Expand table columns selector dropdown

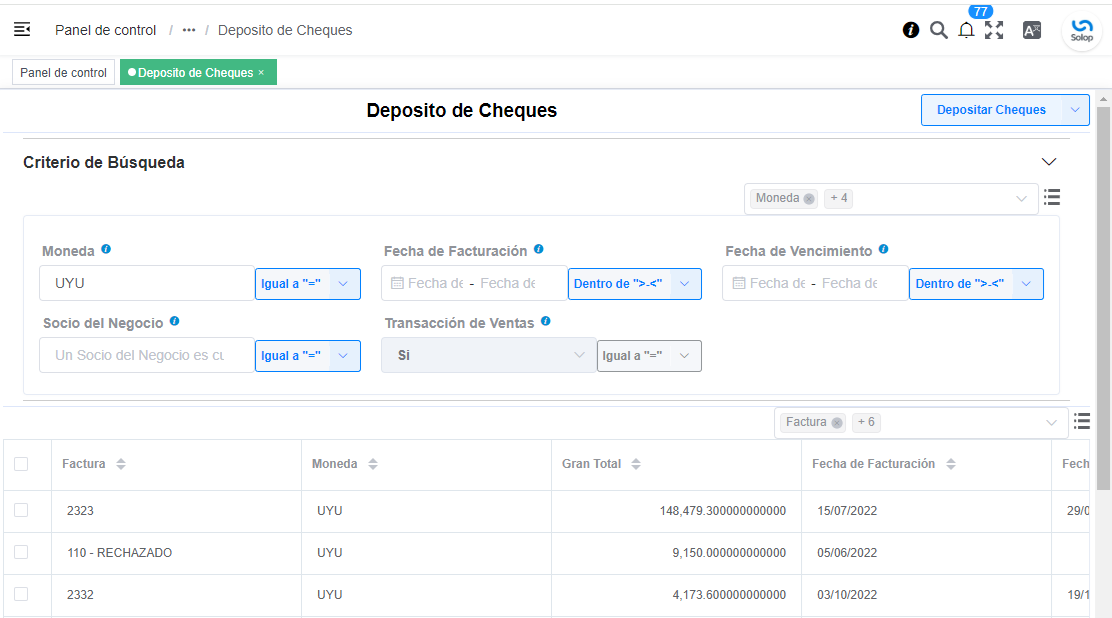pyautogui.click(x=1051, y=423)
